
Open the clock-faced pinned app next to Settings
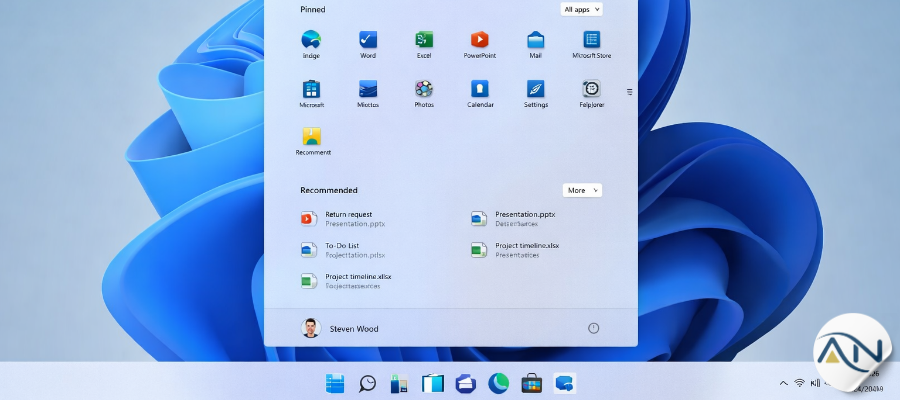[x=591, y=94]
